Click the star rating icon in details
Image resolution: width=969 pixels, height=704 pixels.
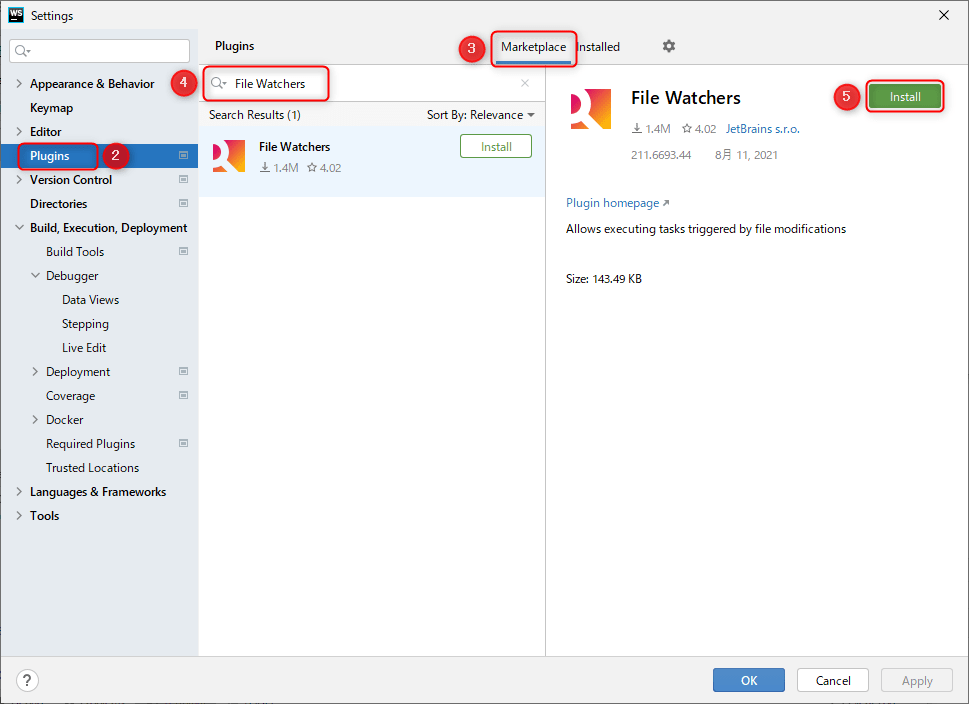[x=687, y=129]
